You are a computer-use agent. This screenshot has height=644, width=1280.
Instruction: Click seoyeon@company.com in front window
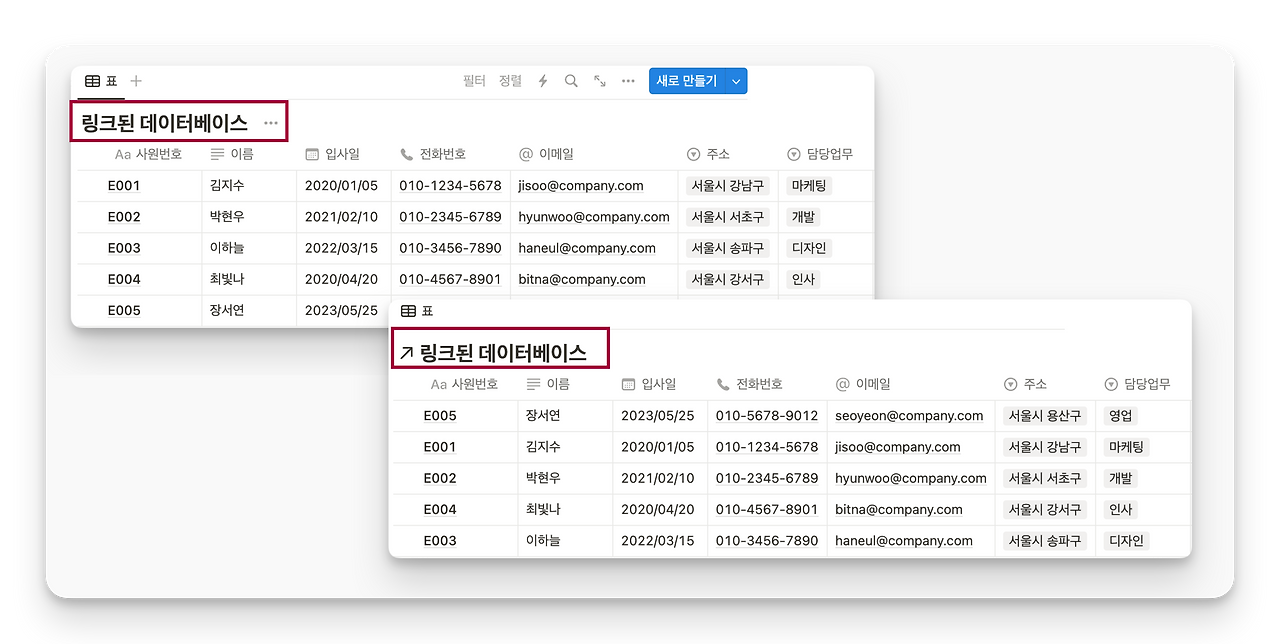click(x=909, y=415)
